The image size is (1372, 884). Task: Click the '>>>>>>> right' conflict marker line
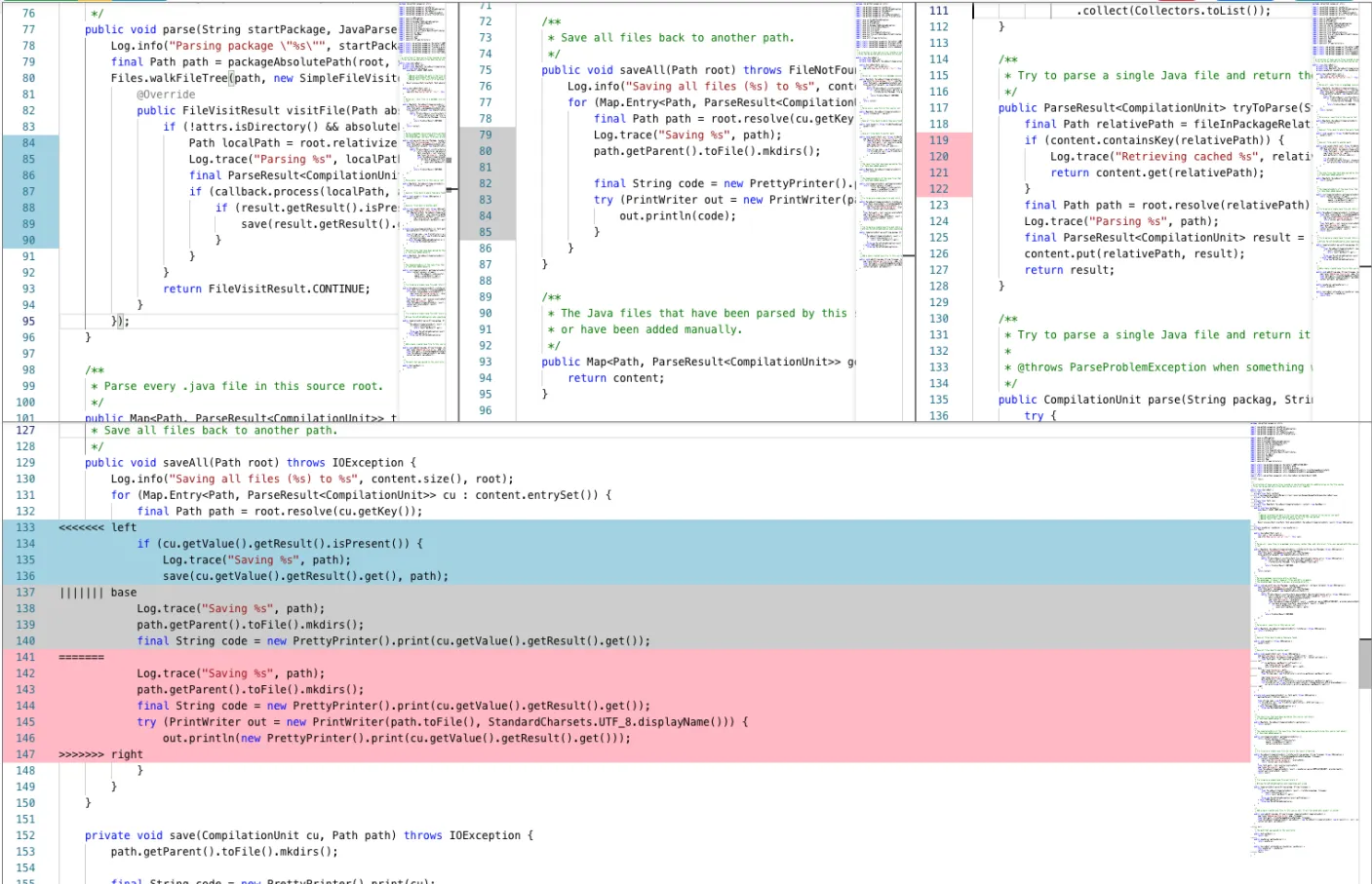click(x=100, y=754)
